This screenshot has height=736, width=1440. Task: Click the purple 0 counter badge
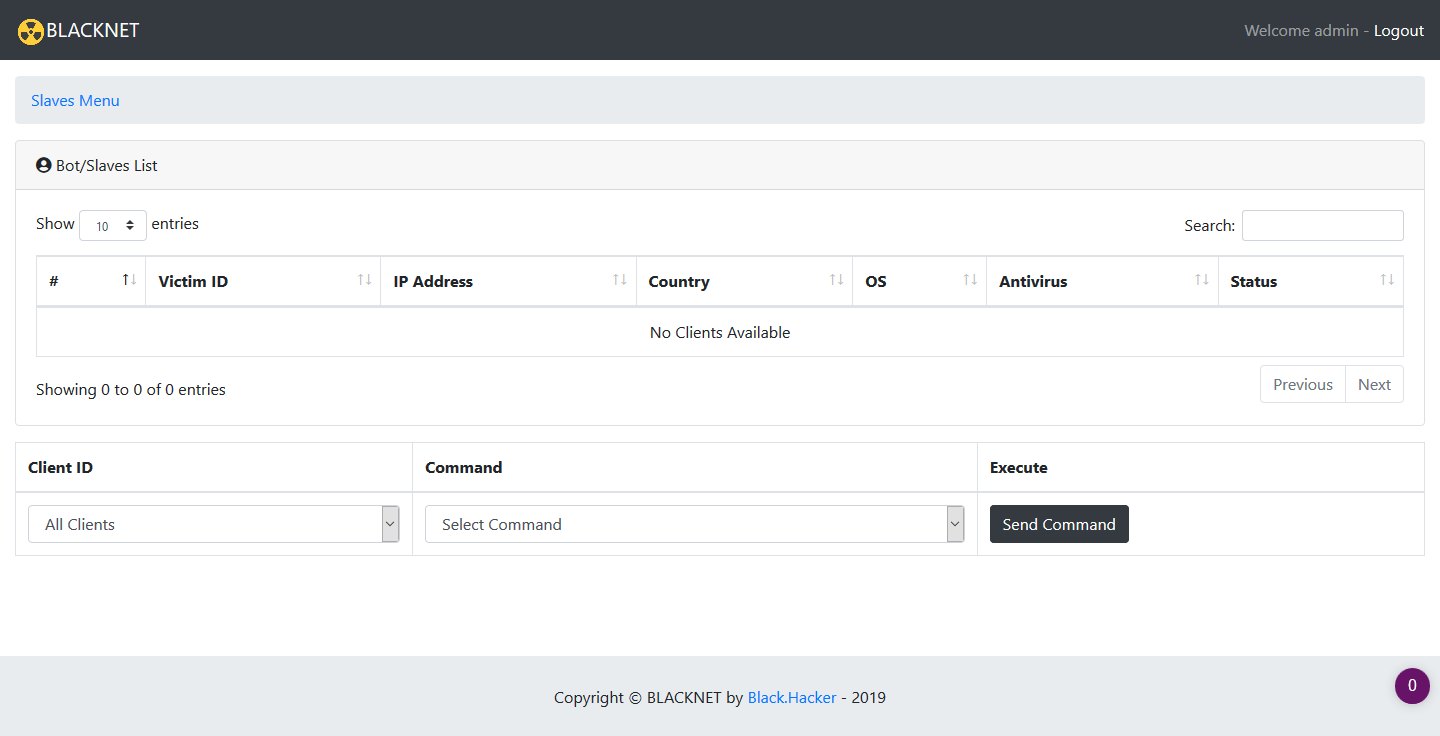[1412, 686]
